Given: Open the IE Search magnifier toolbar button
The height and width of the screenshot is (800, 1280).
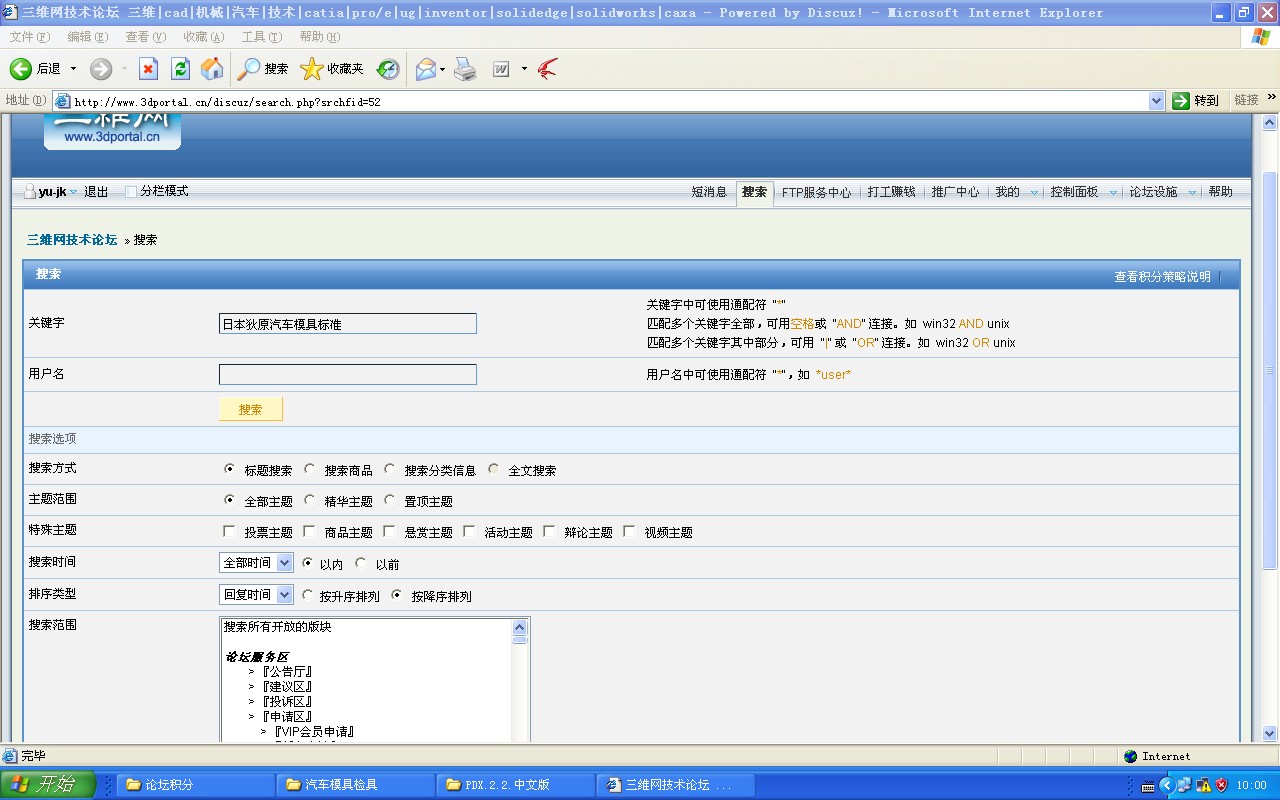Looking at the screenshot, I should pyautogui.click(x=248, y=69).
